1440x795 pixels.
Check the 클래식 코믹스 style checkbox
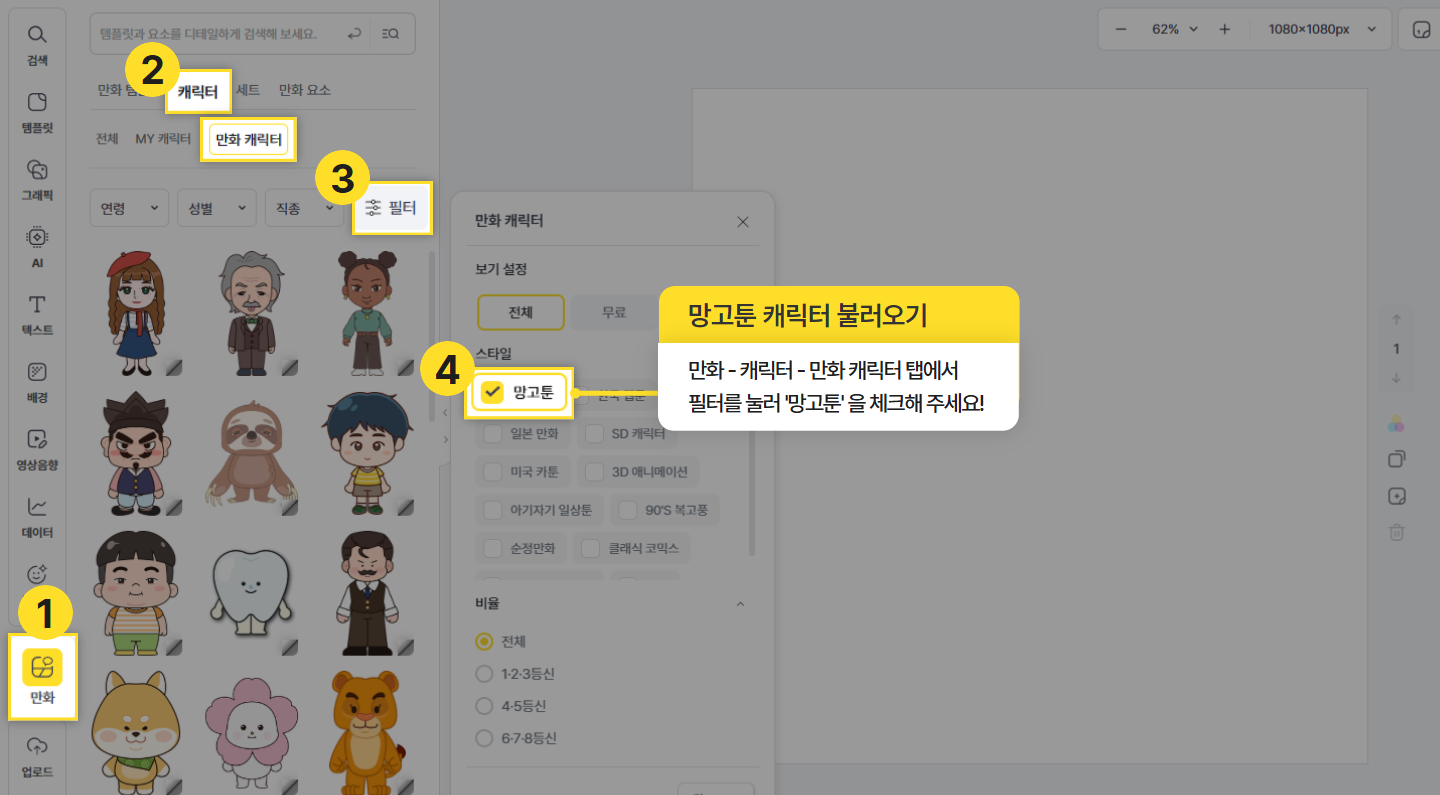pos(591,548)
